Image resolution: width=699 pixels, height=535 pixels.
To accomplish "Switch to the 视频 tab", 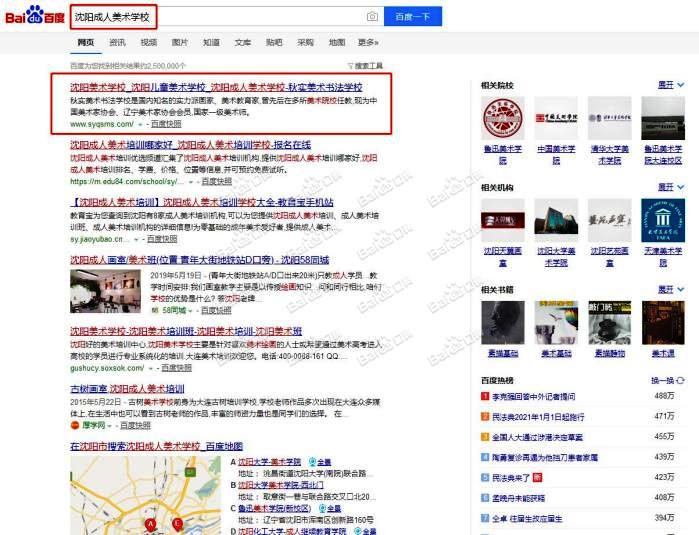I will (x=148, y=42).
